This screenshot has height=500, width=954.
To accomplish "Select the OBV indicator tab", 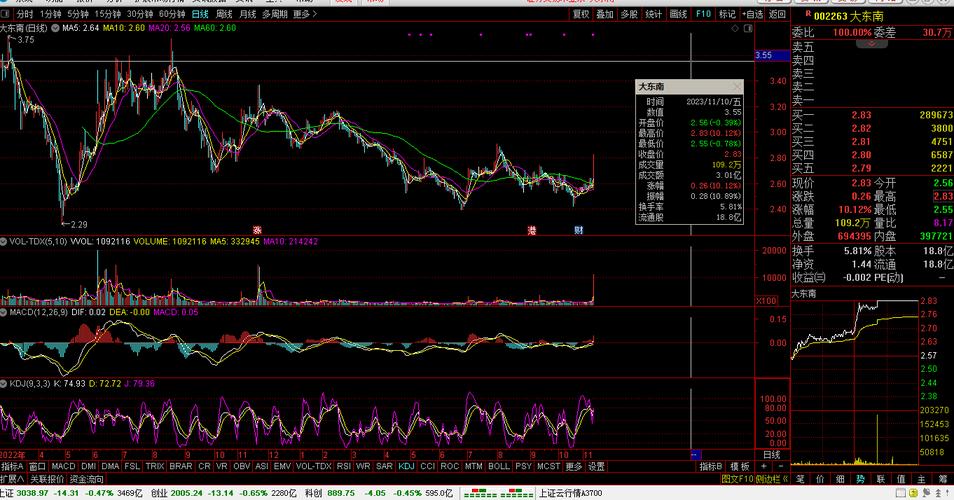I will (242, 467).
